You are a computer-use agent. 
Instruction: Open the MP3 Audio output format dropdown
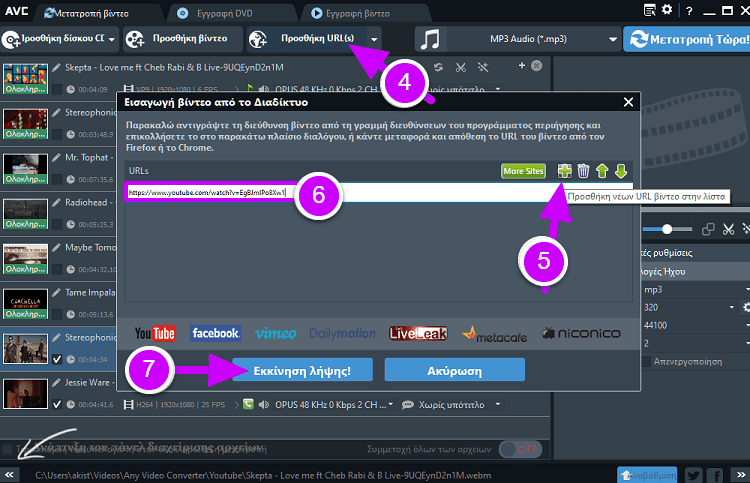click(613, 40)
